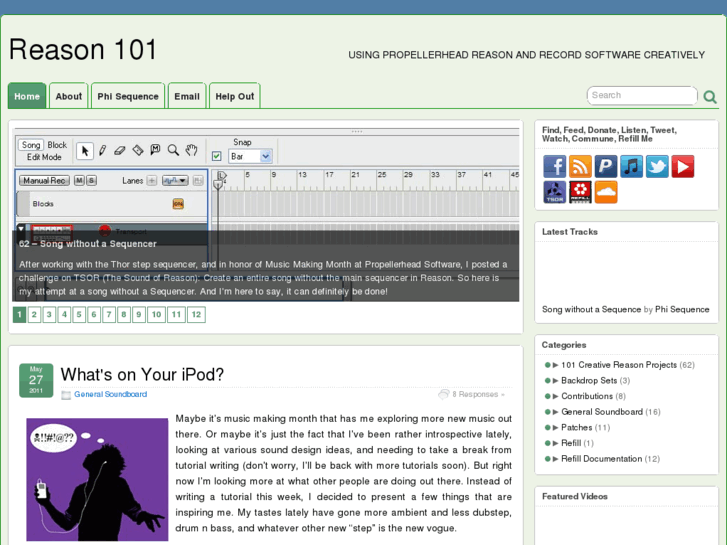
Task: Open slide page 5
Action: 79,315
